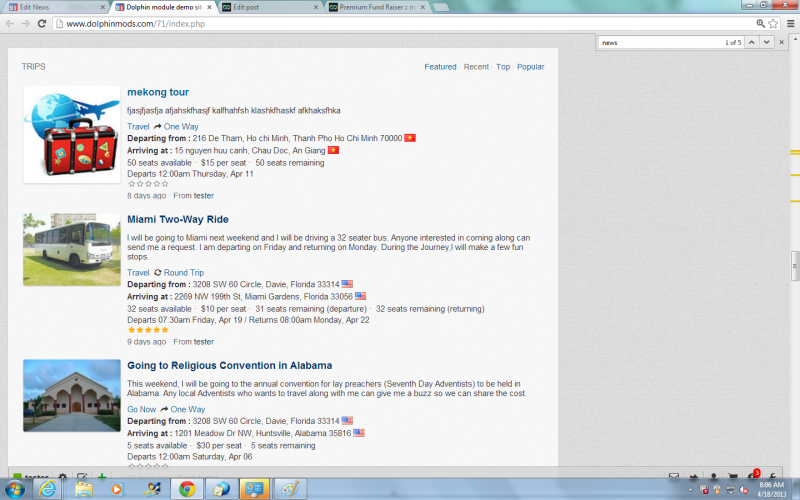Go back using the browser back arrow

tap(10, 23)
